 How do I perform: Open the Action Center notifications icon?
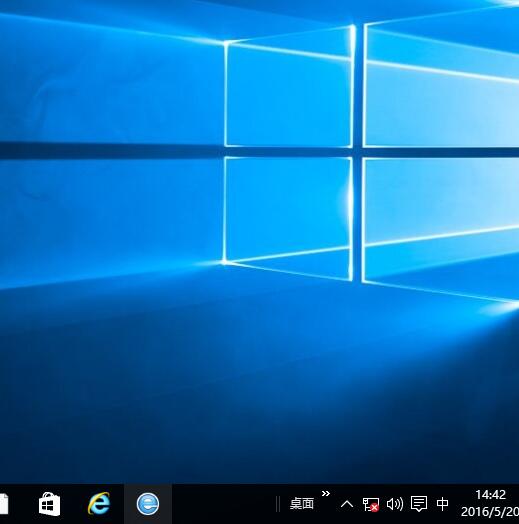click(419, 504)
